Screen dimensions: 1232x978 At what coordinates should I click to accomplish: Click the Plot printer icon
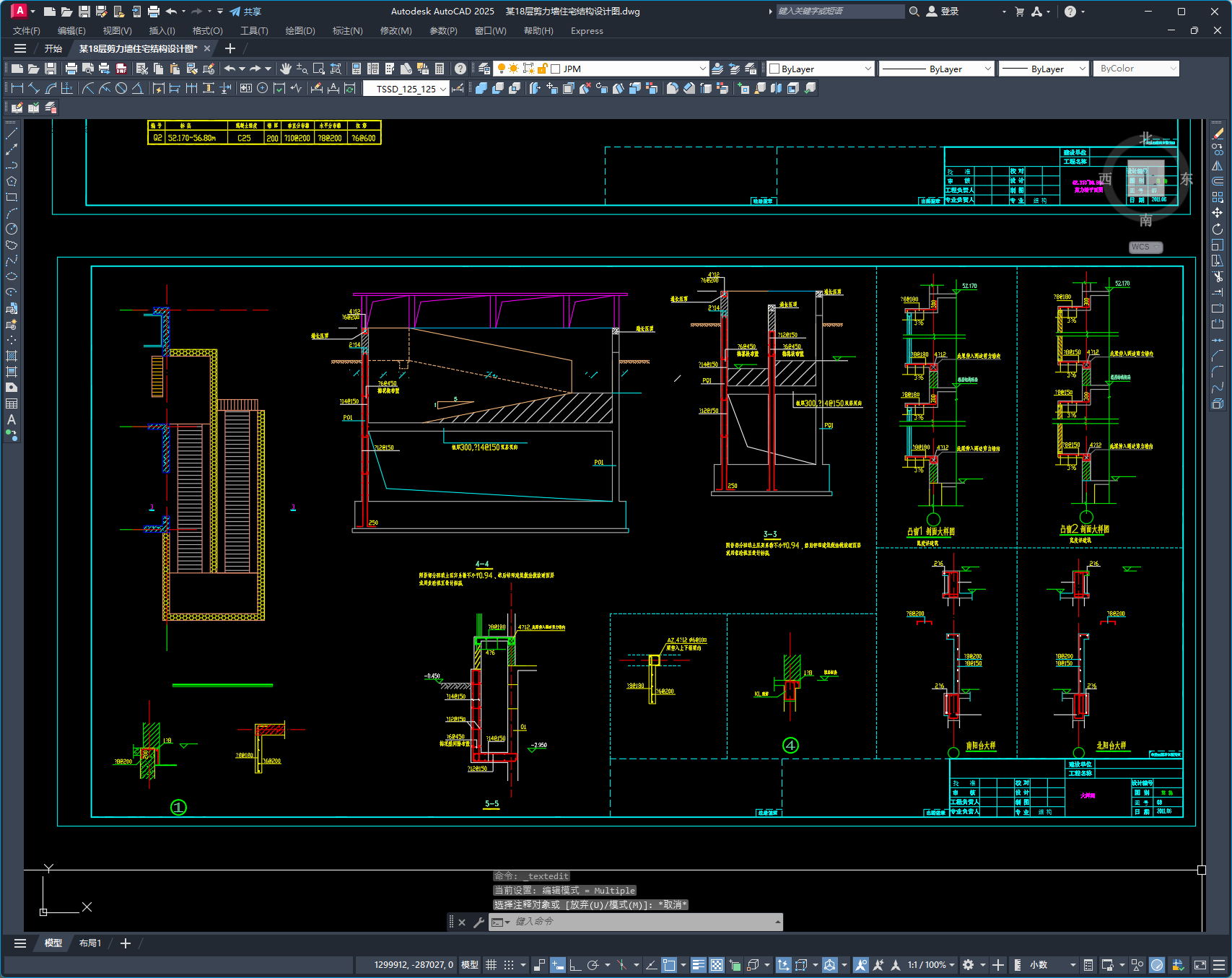71,69
